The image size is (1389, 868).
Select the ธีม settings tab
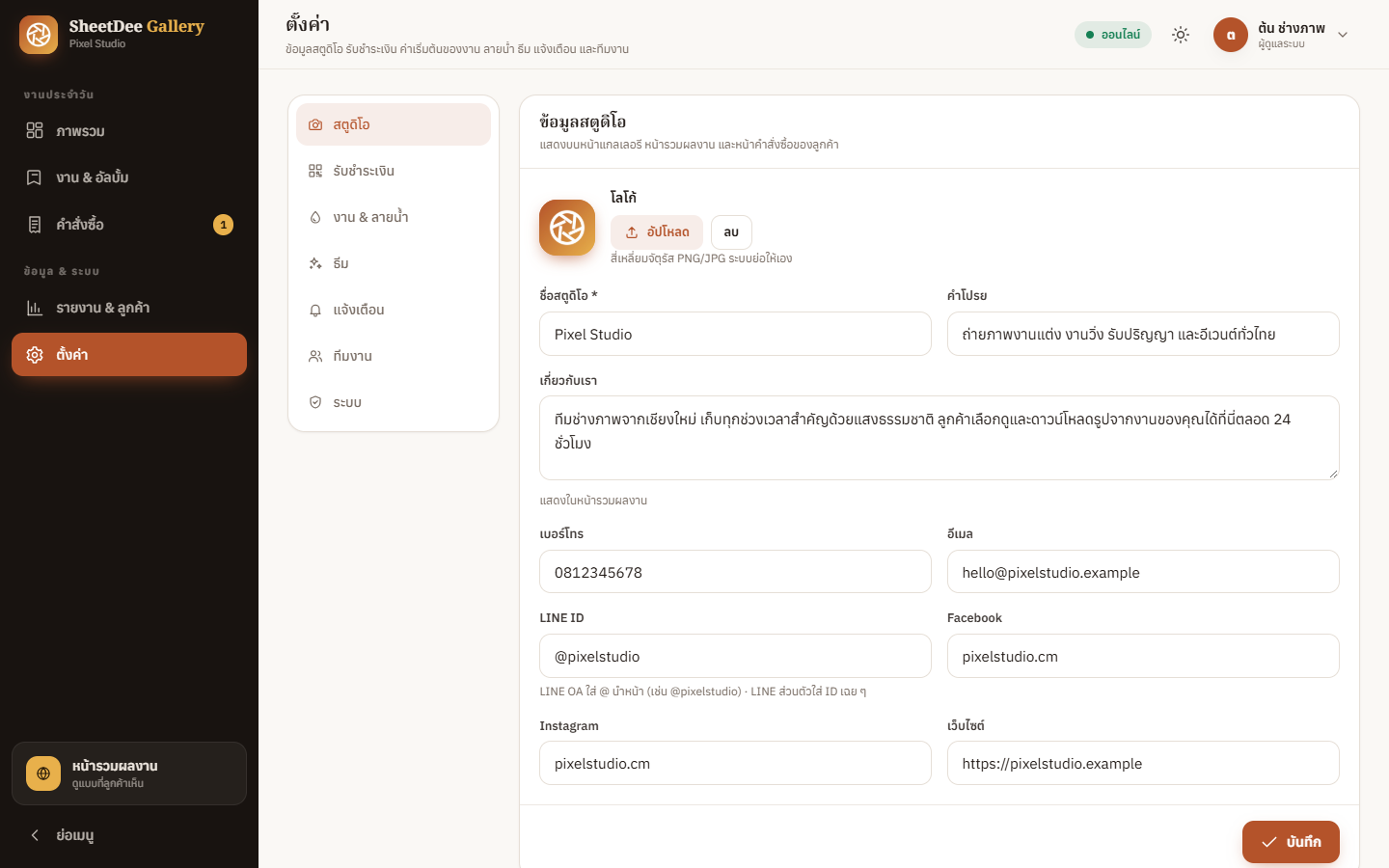(x=394, y=263)
